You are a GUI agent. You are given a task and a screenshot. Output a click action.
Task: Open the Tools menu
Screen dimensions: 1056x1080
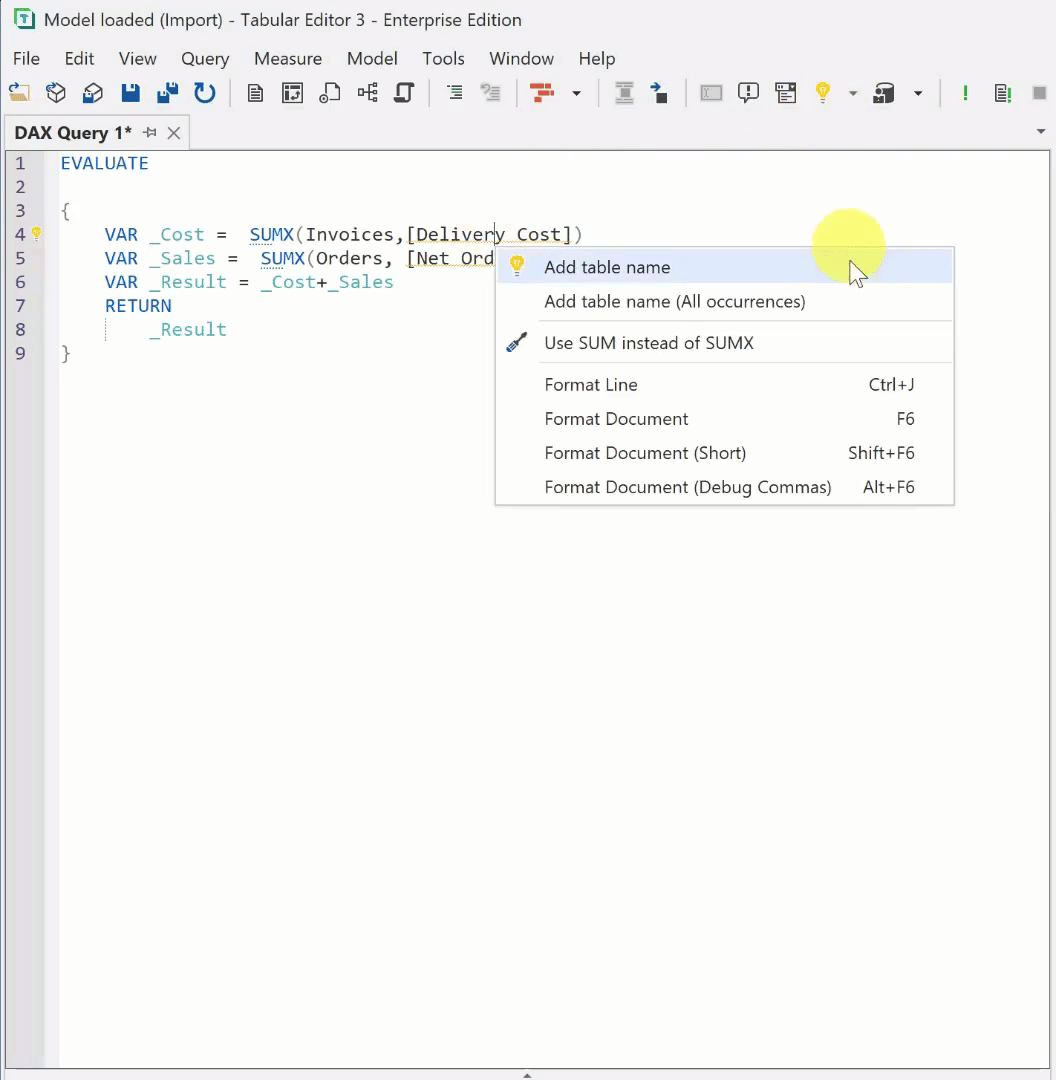444,59
